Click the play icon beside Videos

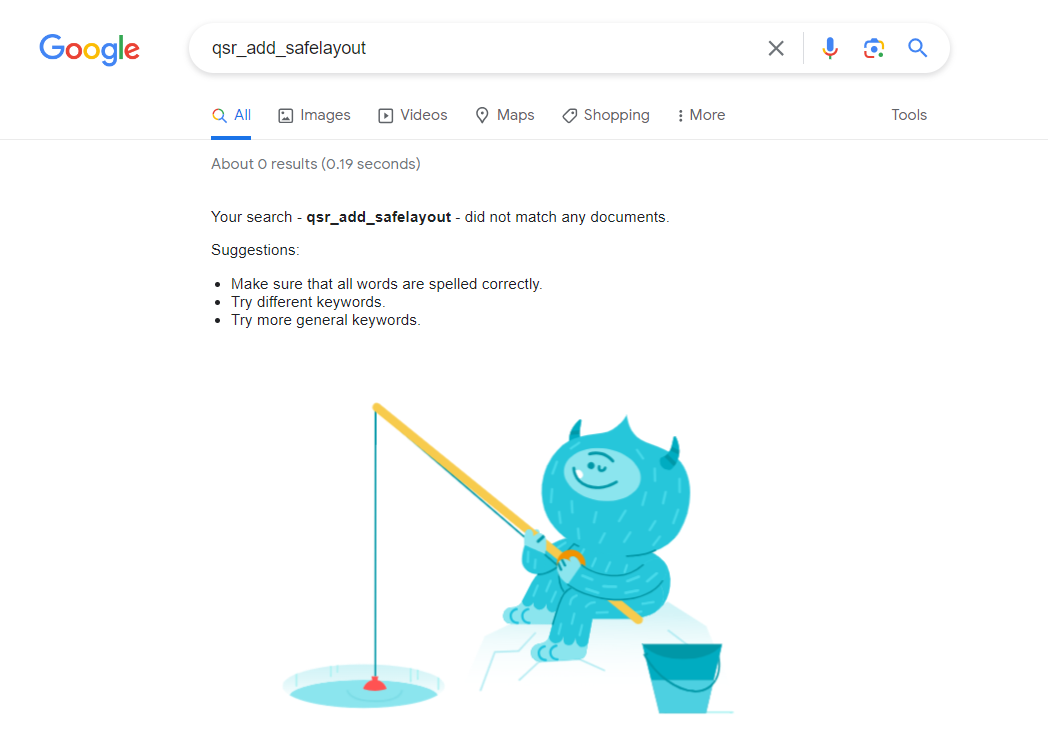[386, 116]
